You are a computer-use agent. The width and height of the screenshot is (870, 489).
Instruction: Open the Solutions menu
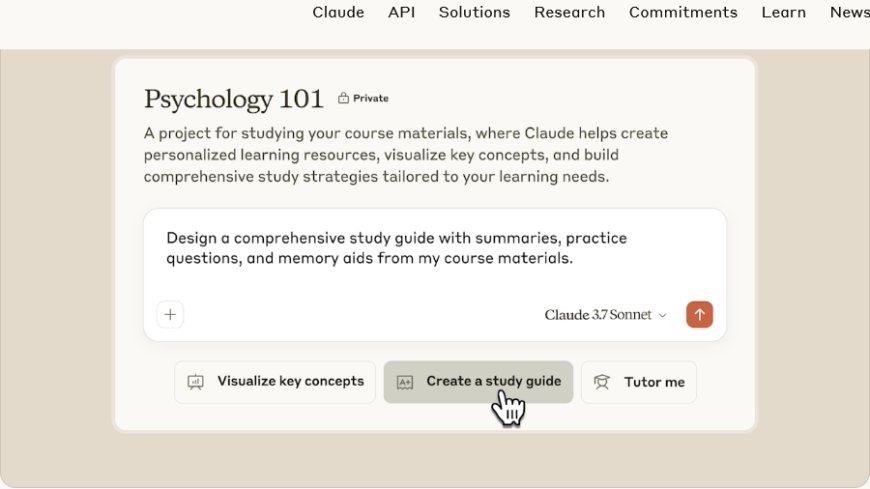click(474, 12)
